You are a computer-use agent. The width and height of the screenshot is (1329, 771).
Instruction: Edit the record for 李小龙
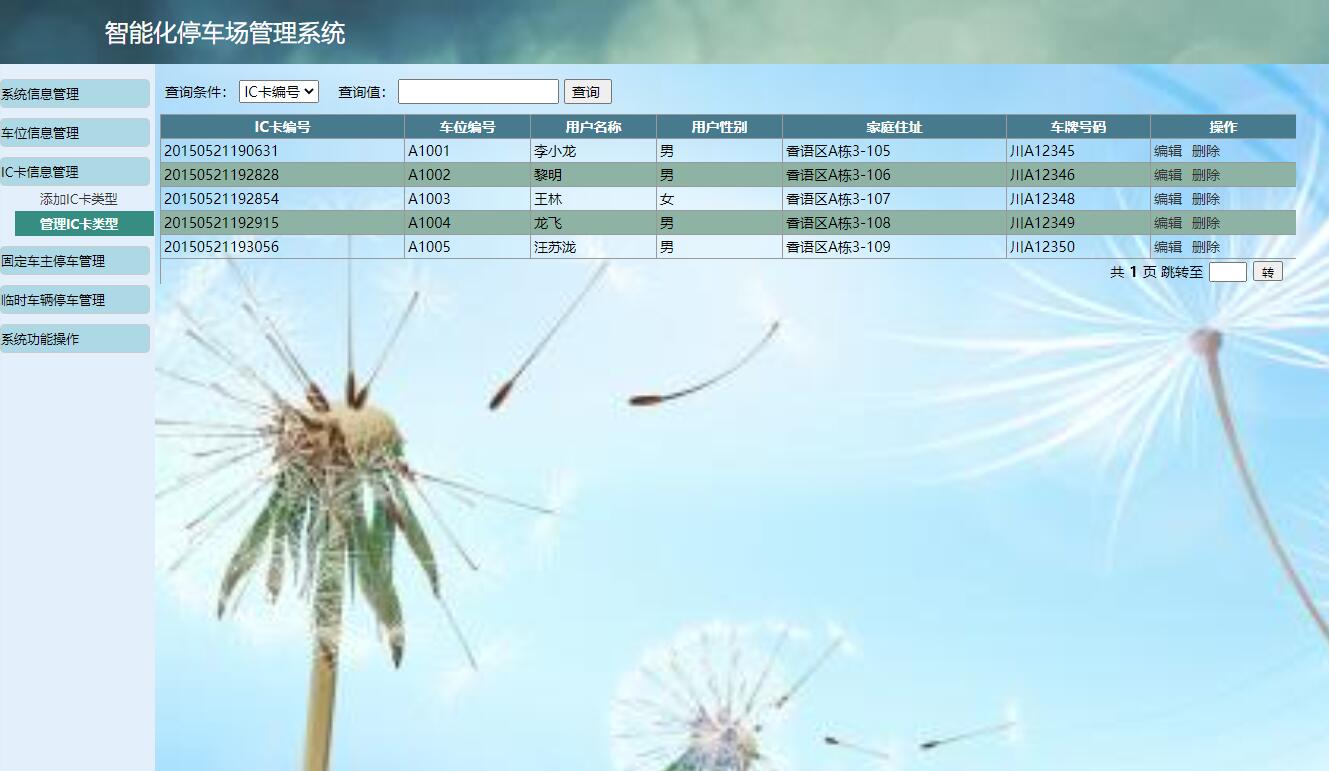click(1166, 149)
